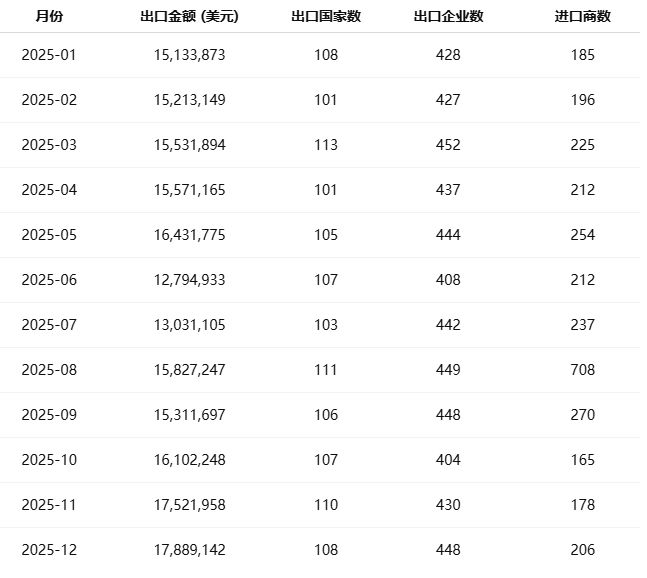Click importer count 708
Screen dimensions: 647x578
click(x=582, y=370)
